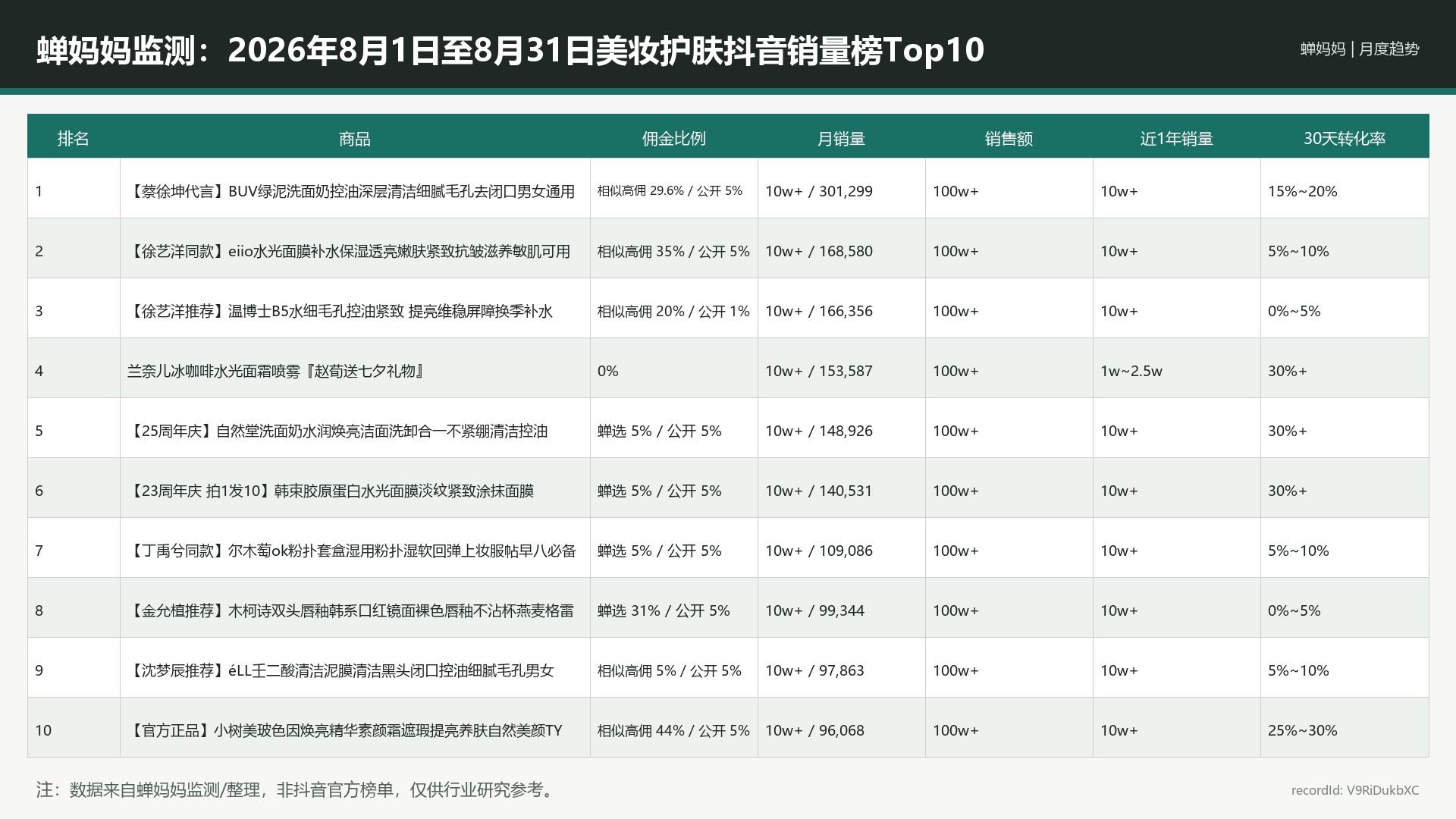1456x819 pixels.
Task: Click monthly sales 10w+ / 99,344
Action: tap(815, 610)
